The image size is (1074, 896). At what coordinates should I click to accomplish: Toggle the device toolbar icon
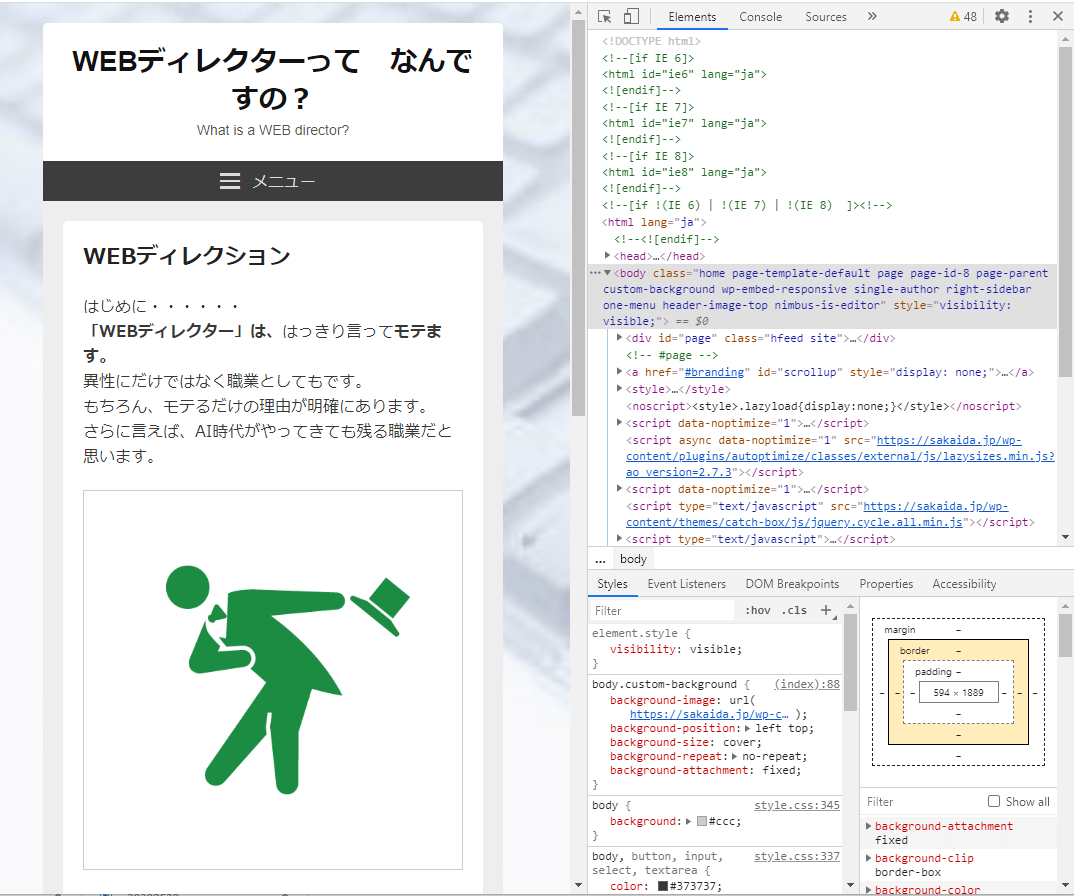[x=631, y=16]
